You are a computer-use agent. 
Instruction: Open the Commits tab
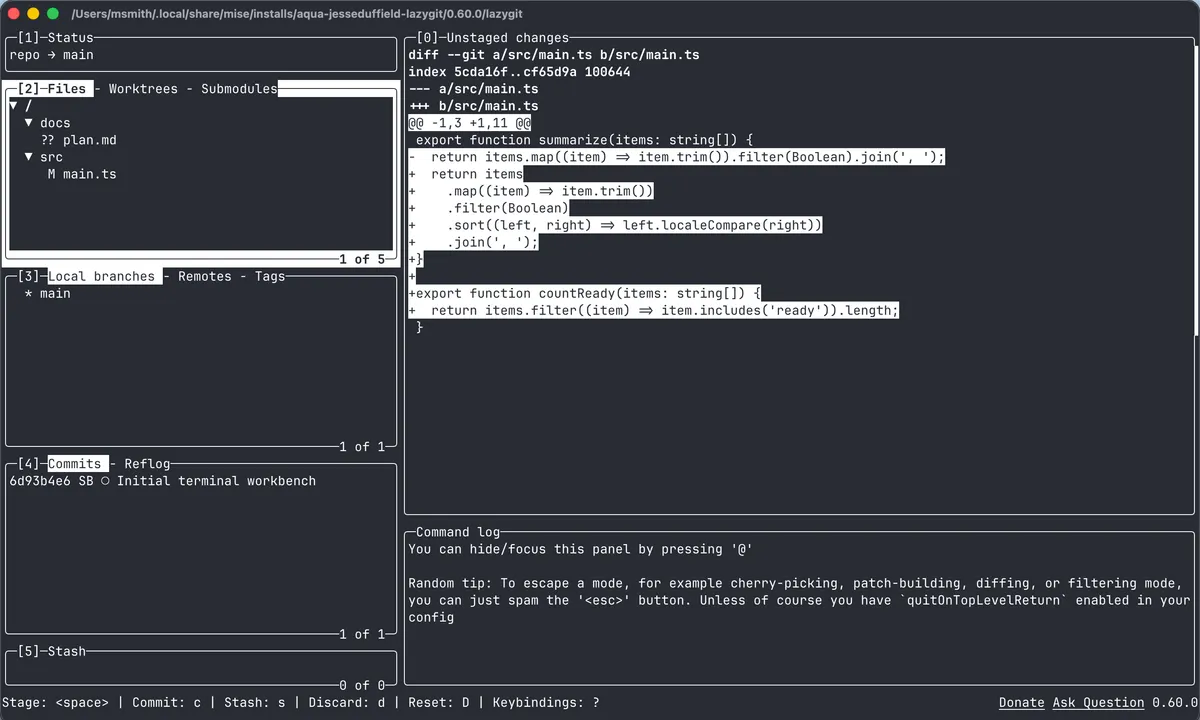coord(75,464)
